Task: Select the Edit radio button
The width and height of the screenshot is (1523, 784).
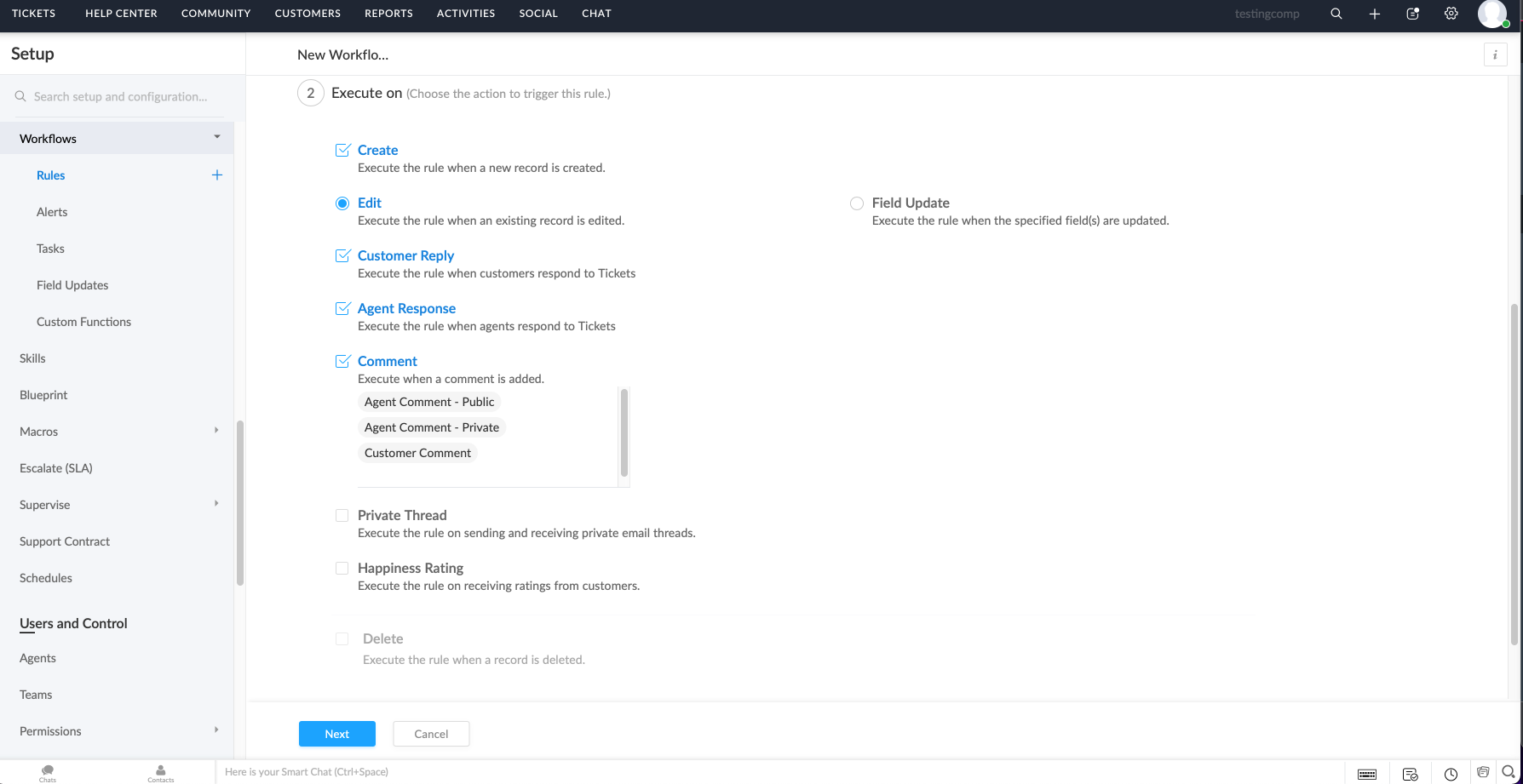Action: (342, 203)
